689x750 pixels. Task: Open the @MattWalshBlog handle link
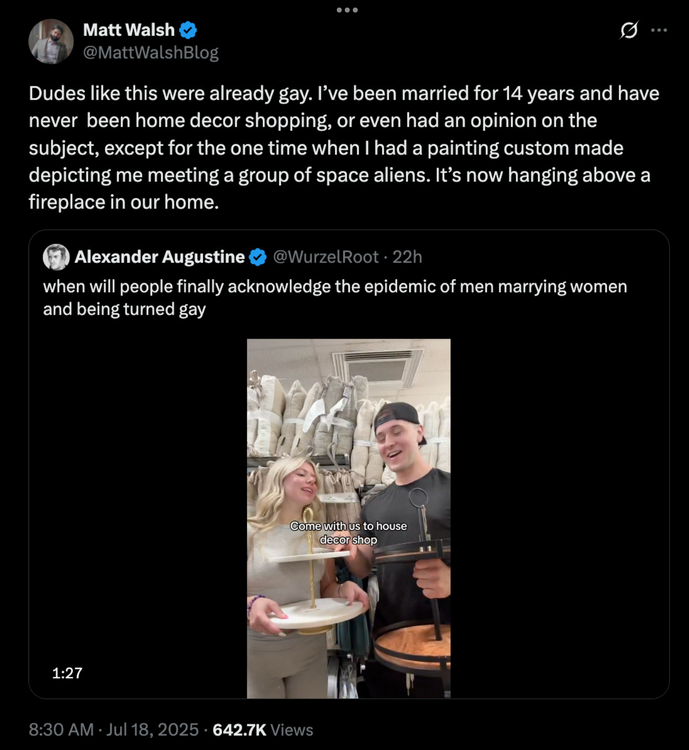point(150,52)
